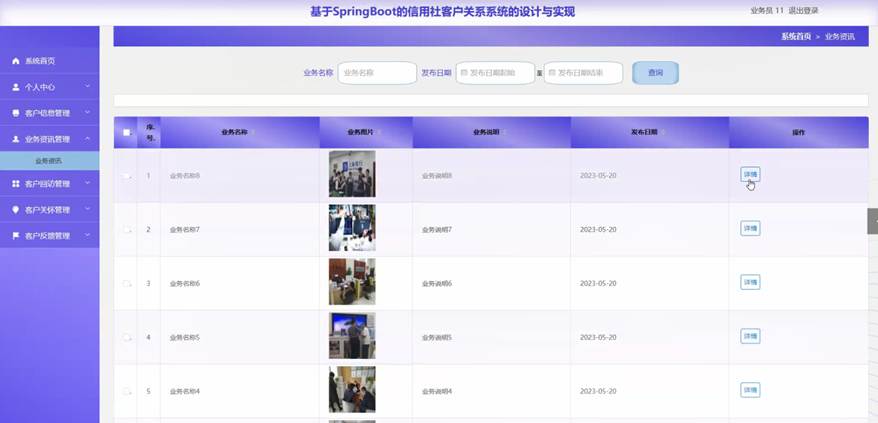878x423 pixels.
Task: Click the 业务说明6 cell text
Action: [x=437, y=283]
